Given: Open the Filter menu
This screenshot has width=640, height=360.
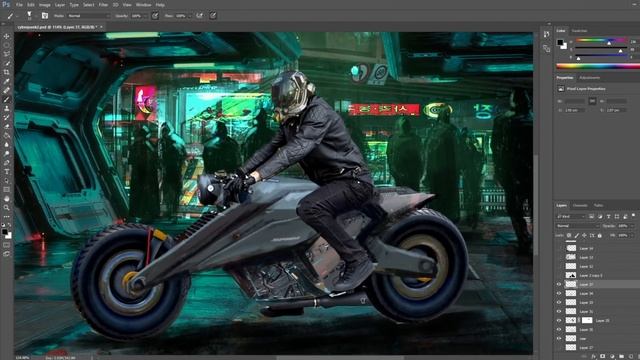Looking at the screenshot, I should pyautogui.click(x=103, y=5).
